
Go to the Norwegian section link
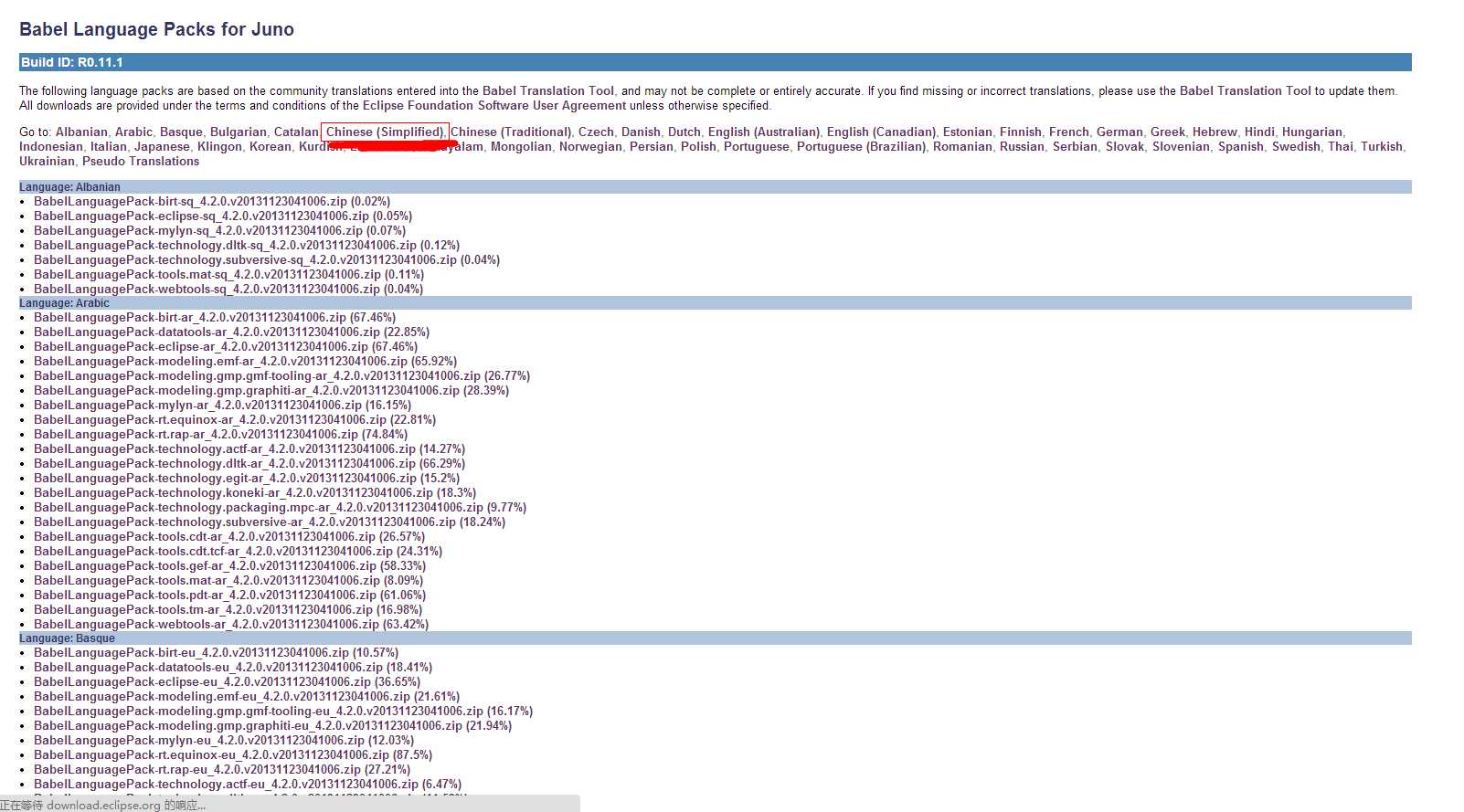tap(590, 146)
